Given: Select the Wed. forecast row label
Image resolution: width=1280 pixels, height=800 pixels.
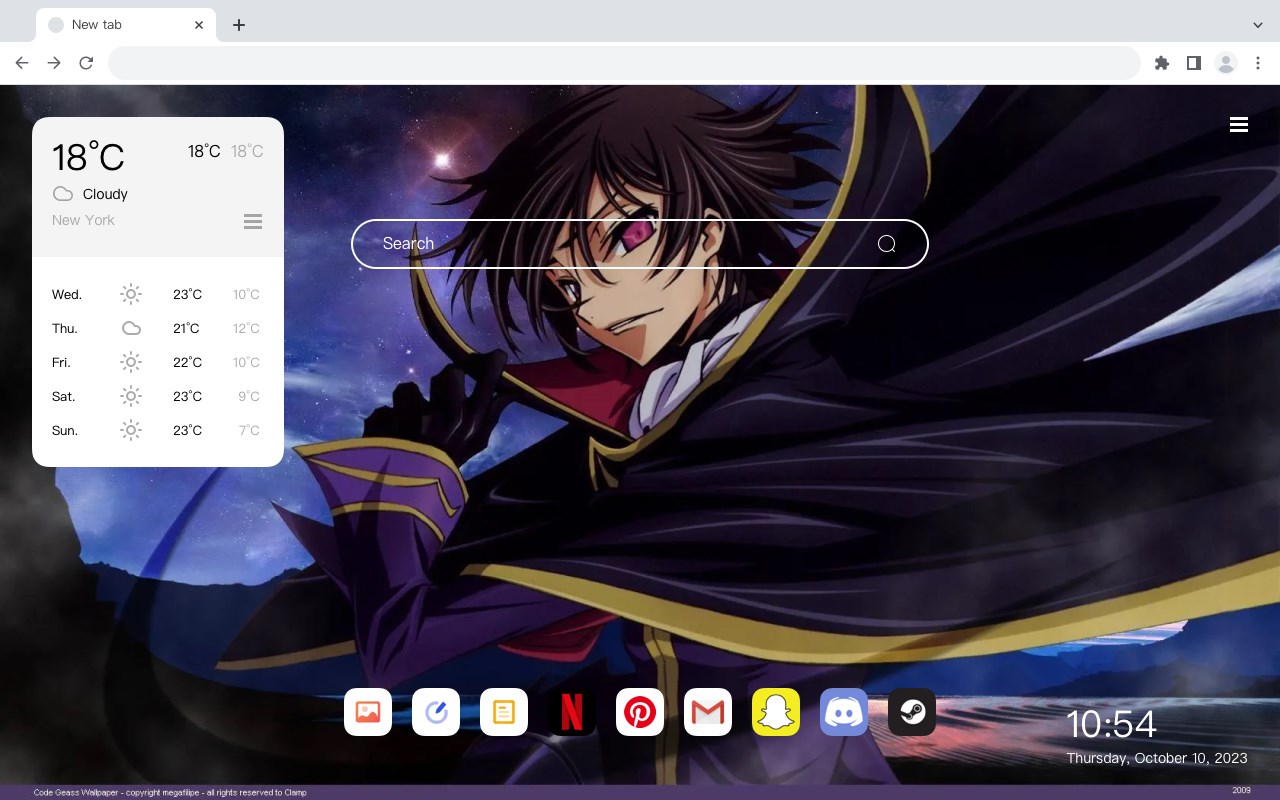Looking at the screenshot, I should (67, 294).
